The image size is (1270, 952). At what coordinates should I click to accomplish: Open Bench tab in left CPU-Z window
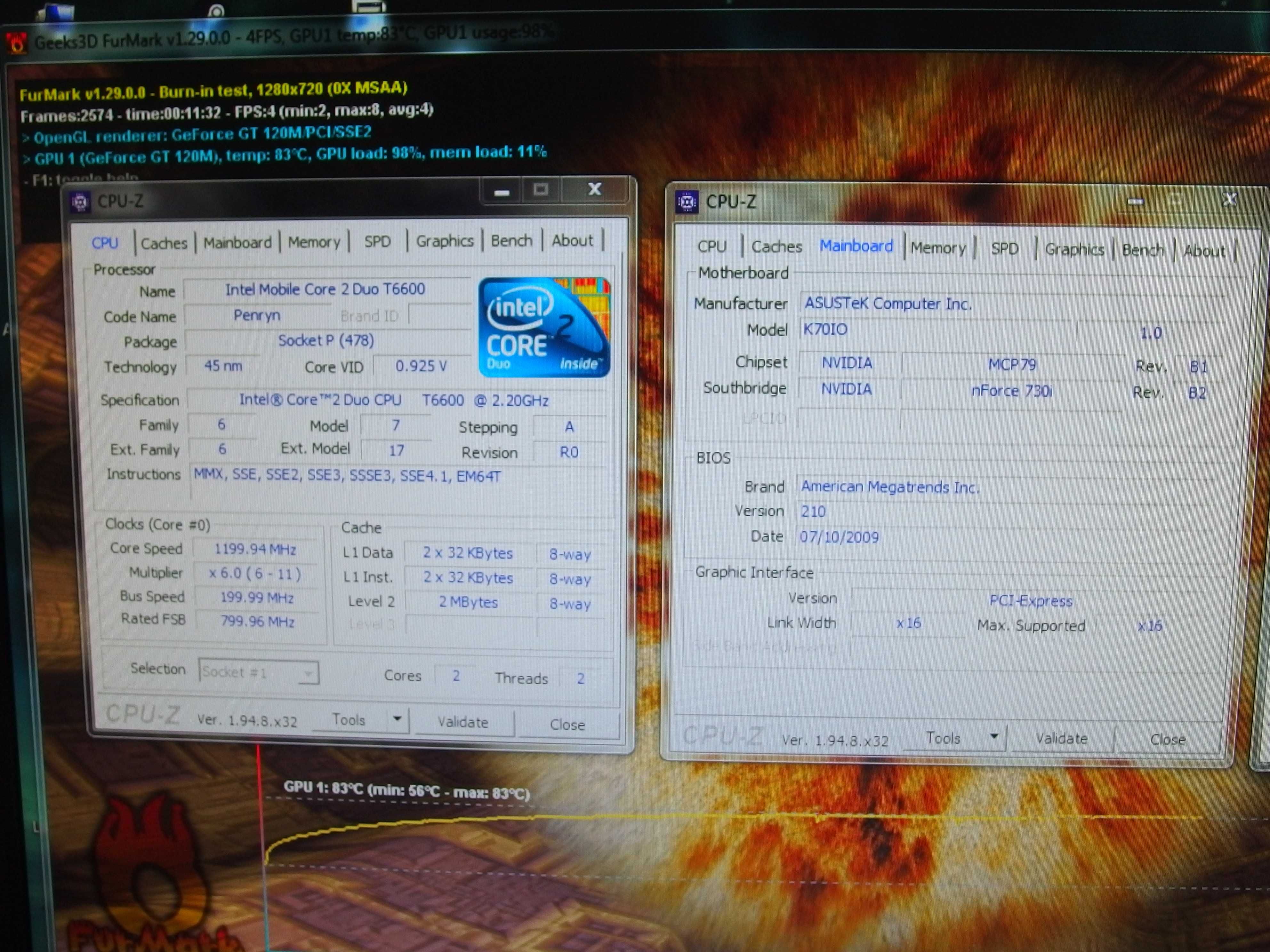(511, 241)
